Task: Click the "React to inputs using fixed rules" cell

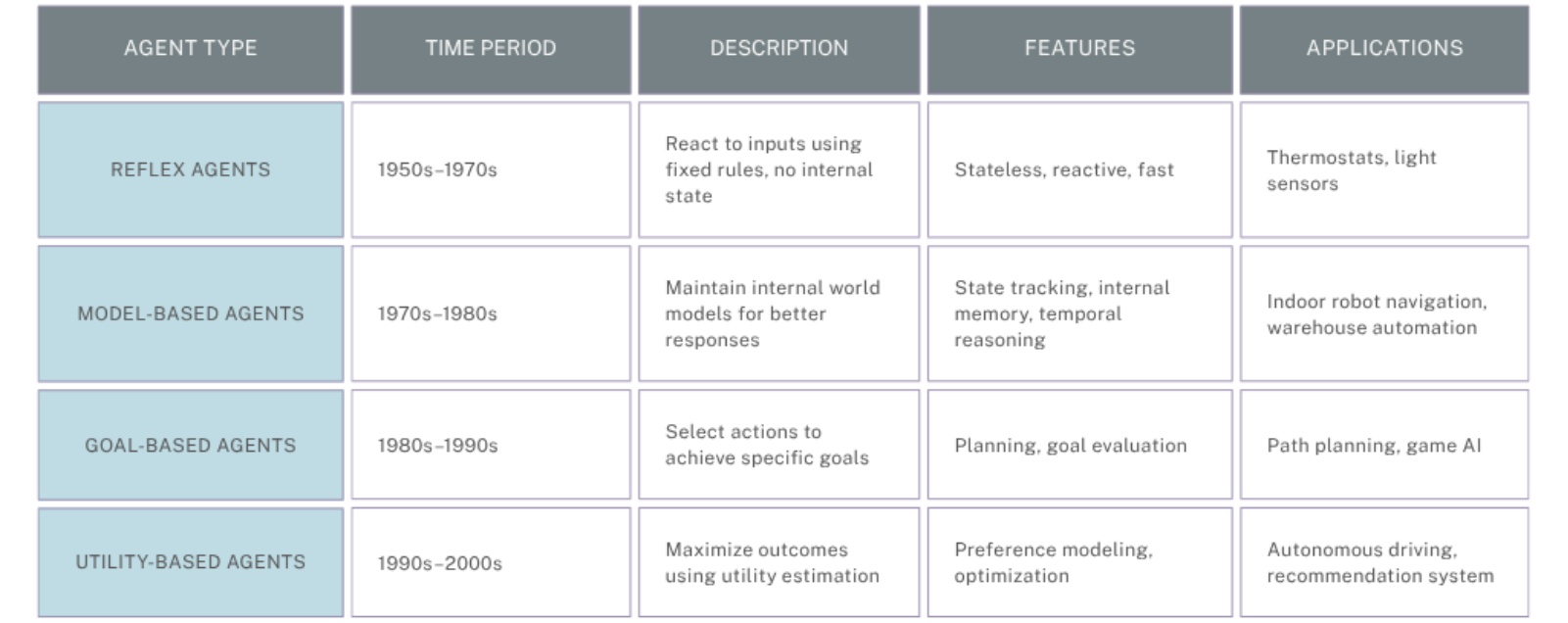Action: 769,169
